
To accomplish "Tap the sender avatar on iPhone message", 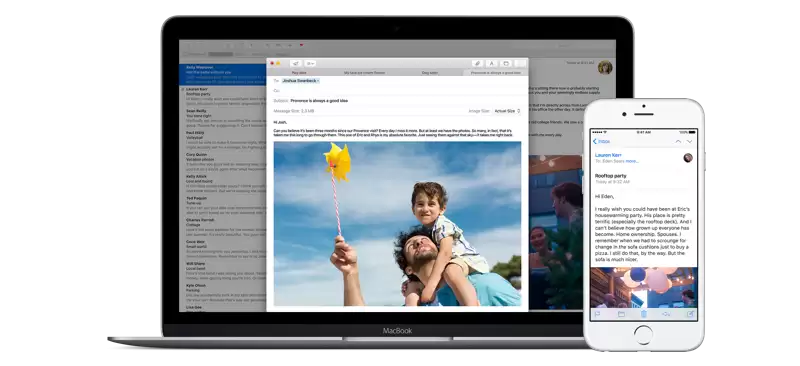I will coord(688,158).
